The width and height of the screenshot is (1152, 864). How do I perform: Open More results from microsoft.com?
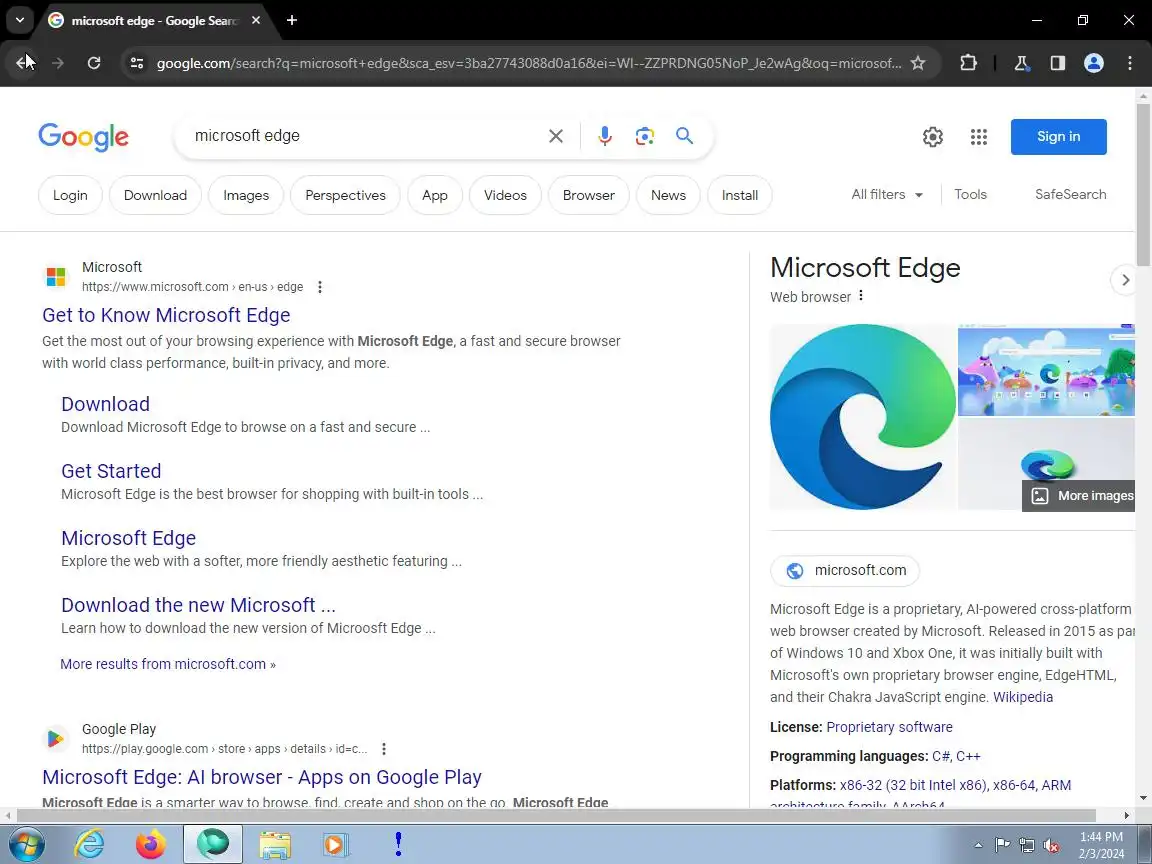(168, 664)
